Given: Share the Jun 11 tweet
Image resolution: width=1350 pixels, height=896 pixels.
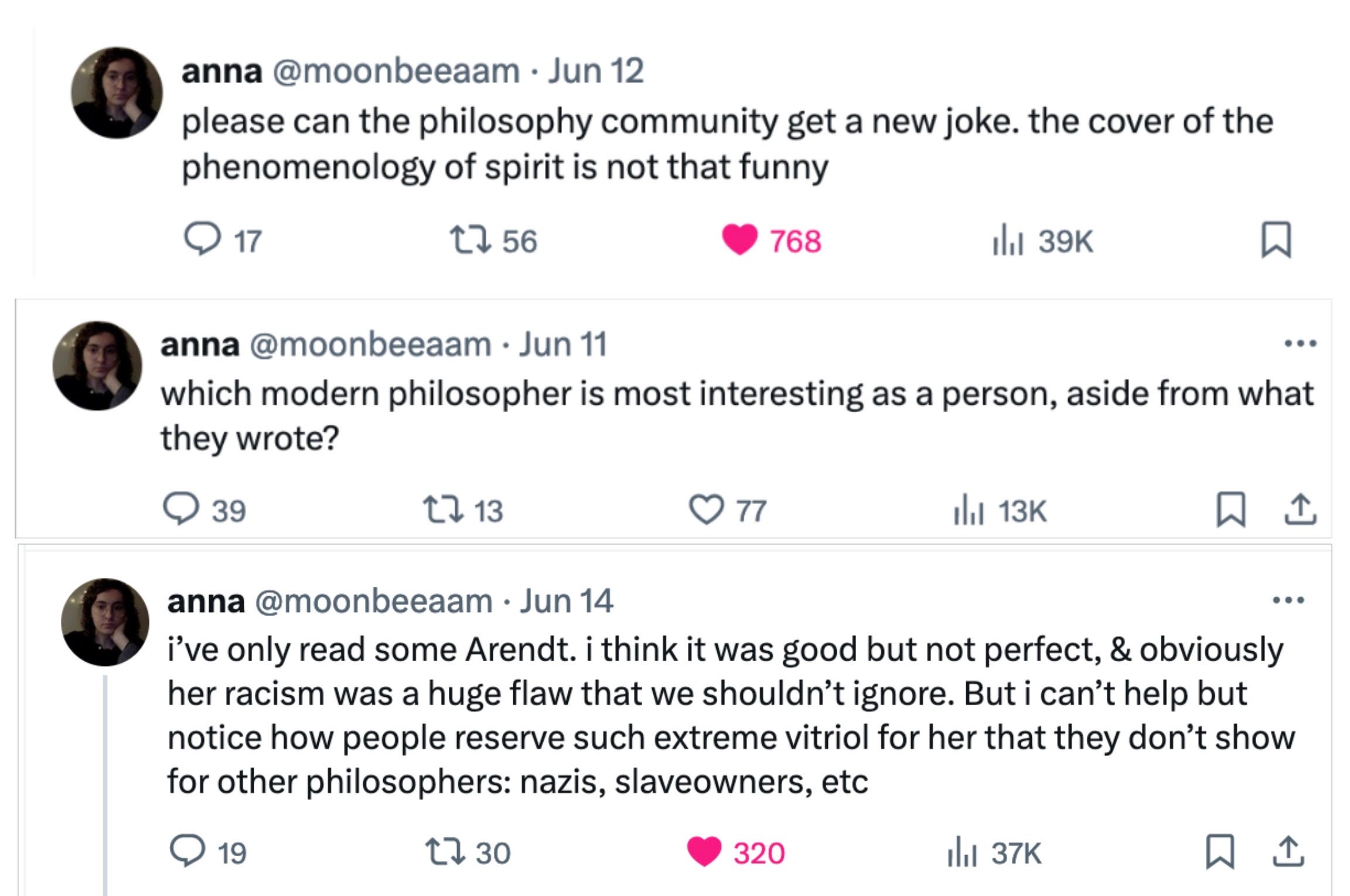Looking at the screenshot, I should tap(1300, 509).
